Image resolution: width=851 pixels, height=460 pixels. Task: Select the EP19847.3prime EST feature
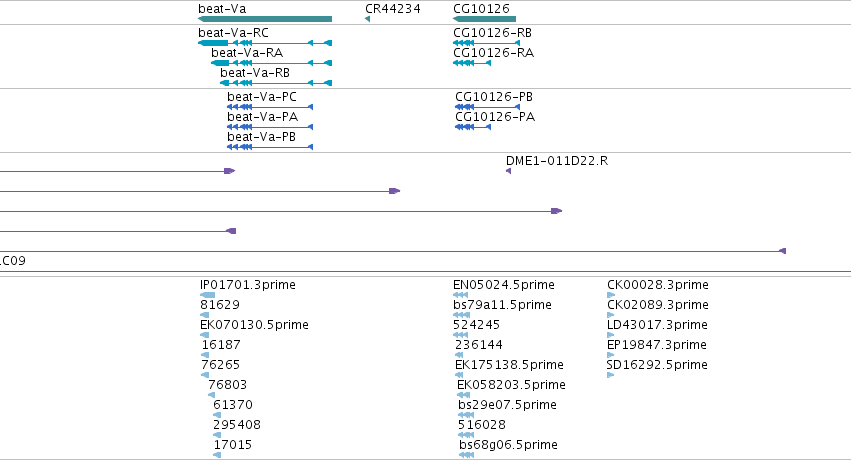(611, 355)
